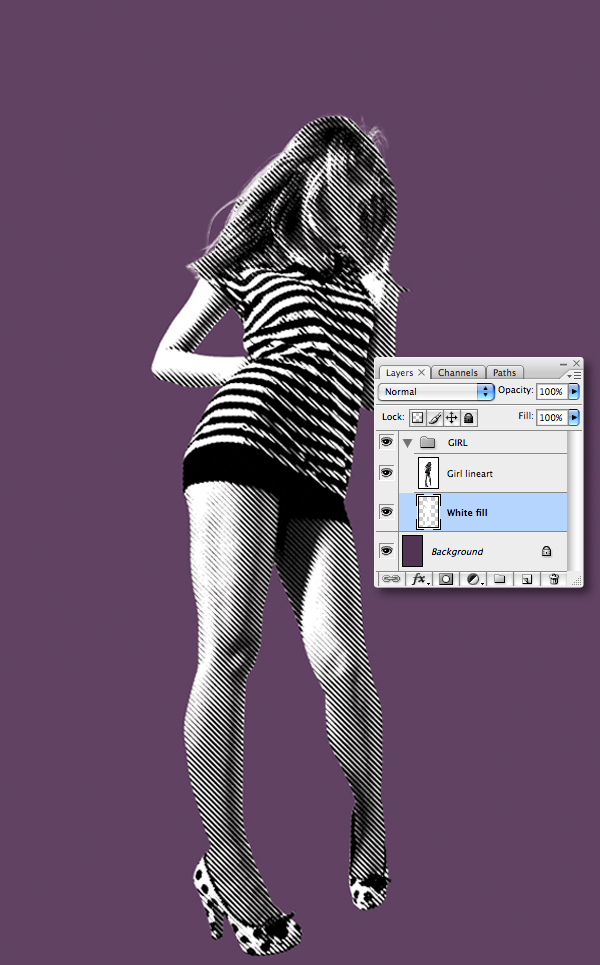Image resolution: width=600 pixels, height=965 pixels.
Task: Toggle Lock all padlock icon
Action: 468,418
